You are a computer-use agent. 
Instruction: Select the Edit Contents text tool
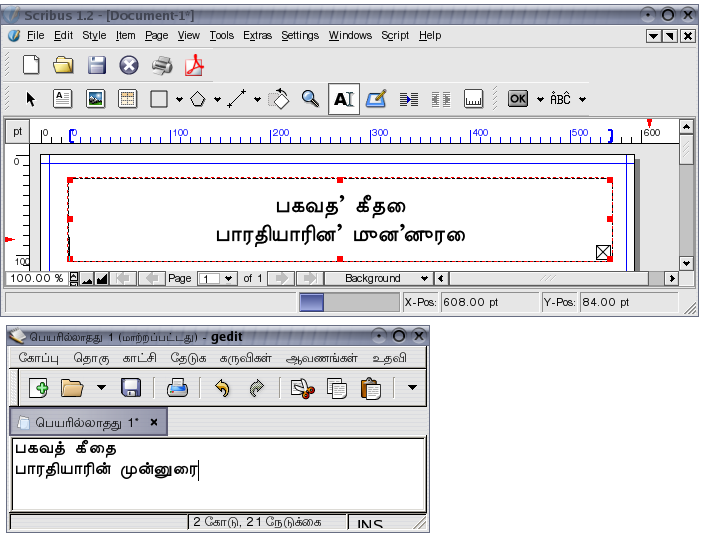(343, 99)
